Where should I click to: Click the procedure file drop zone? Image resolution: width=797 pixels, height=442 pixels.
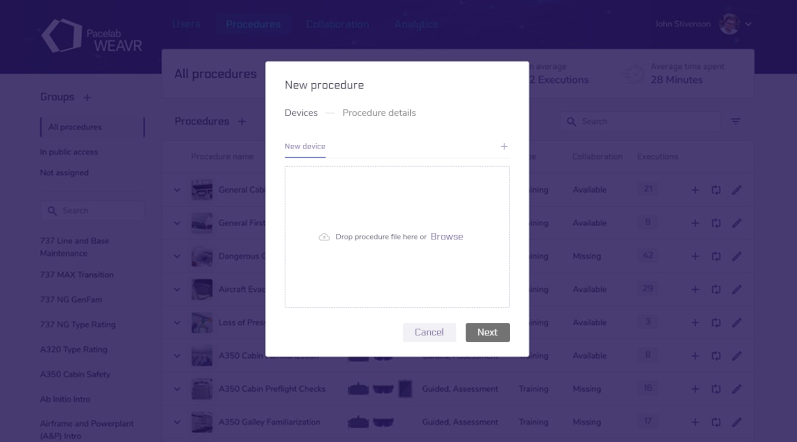397,237
